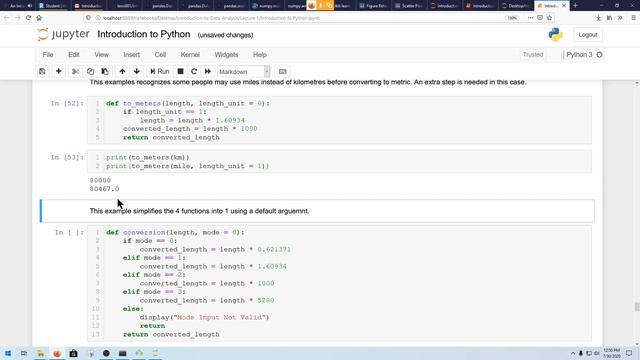Open the Kernel menu

pyautogui.click(x=190, y=55)
